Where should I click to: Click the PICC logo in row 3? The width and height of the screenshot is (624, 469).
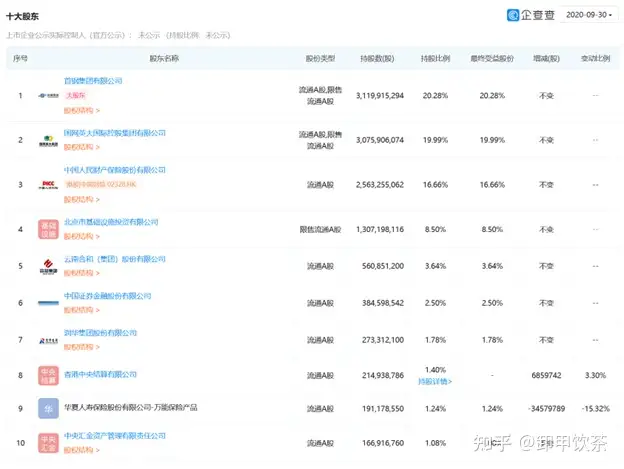48,185
